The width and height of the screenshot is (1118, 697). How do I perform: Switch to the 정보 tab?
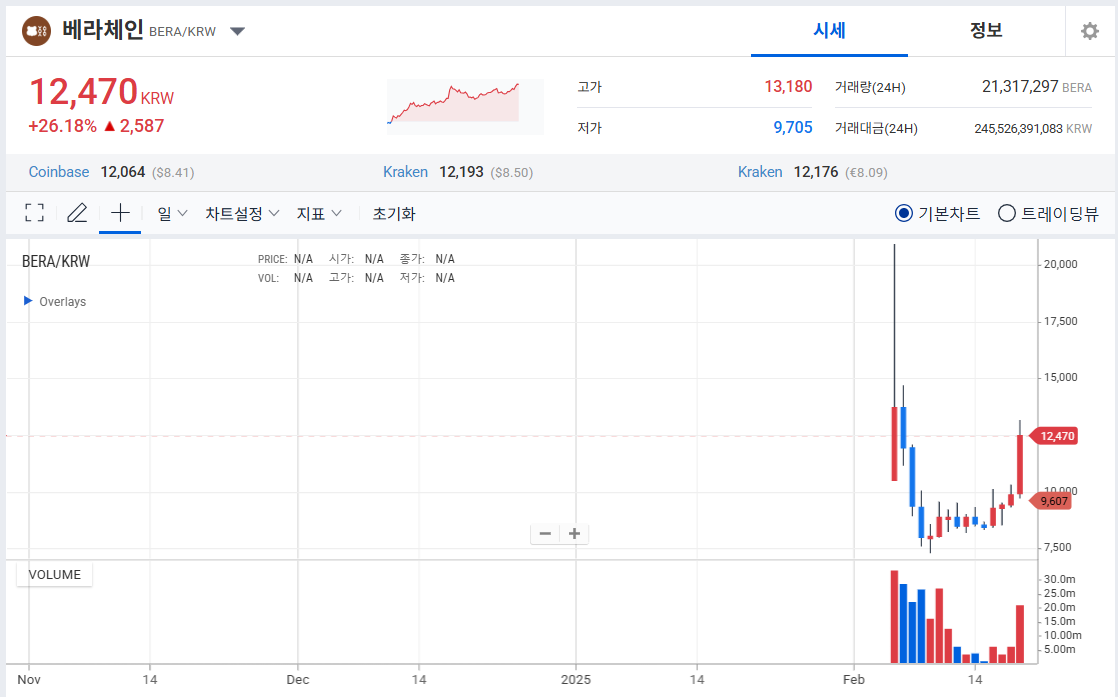pyautogui.click(x=986, y=31)
